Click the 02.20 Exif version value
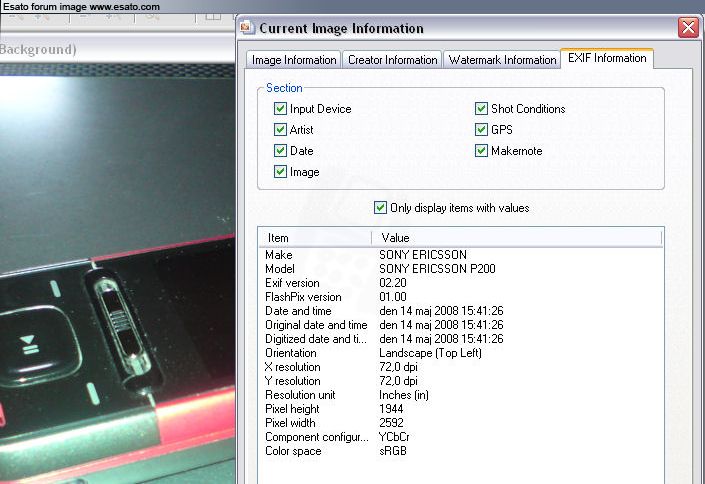The image size is (705, 484). [393, 282]
